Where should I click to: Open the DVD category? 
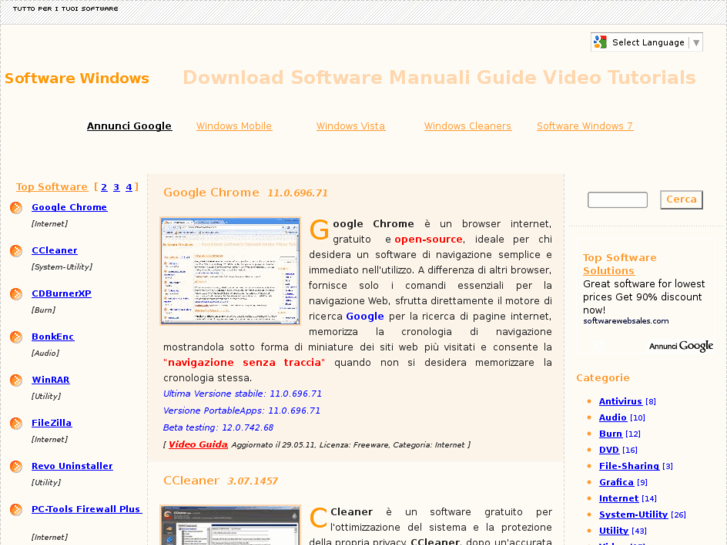coord(609,450)
